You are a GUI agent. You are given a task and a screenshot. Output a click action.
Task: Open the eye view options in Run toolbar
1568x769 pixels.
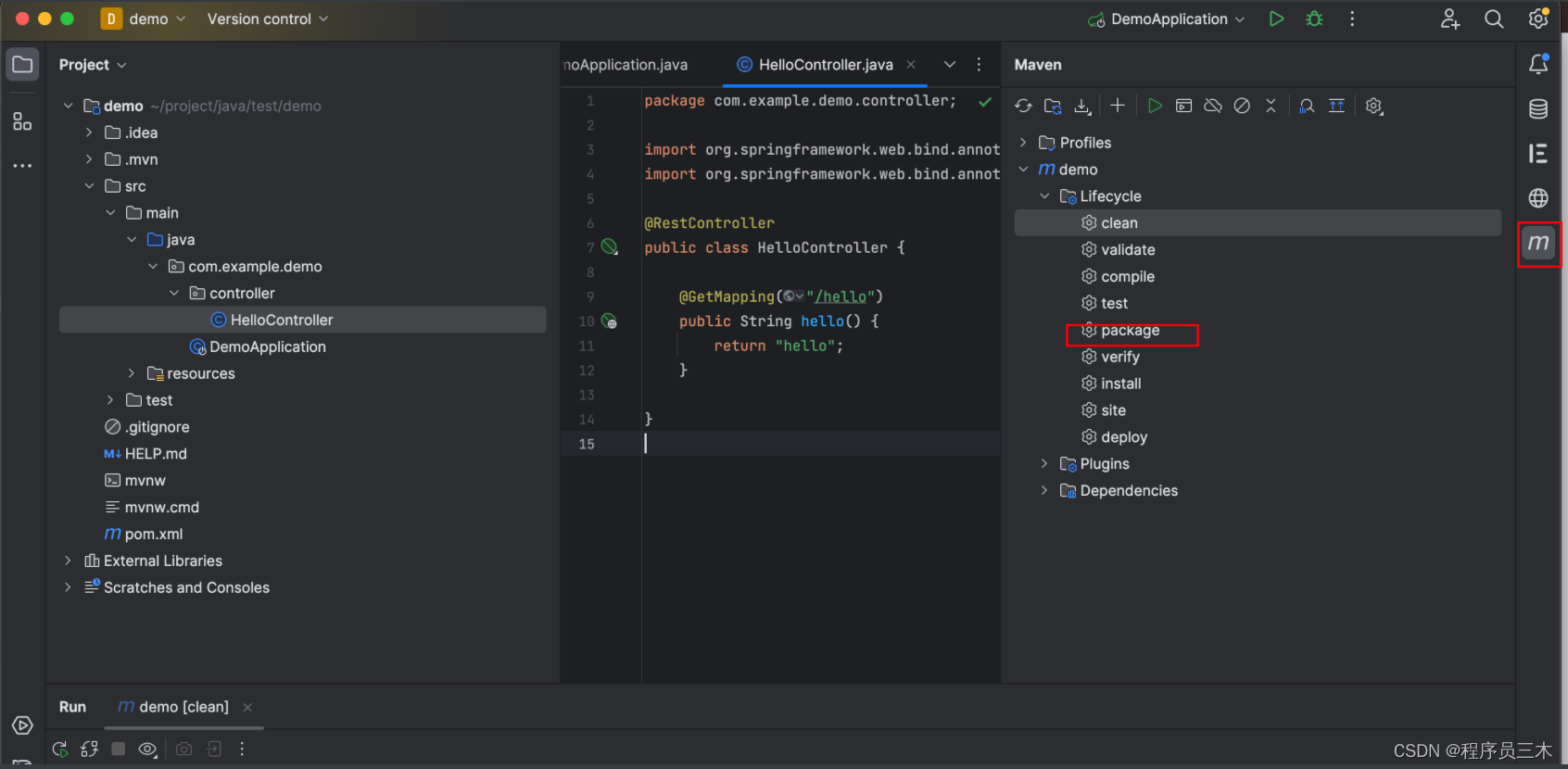(147, 749)
